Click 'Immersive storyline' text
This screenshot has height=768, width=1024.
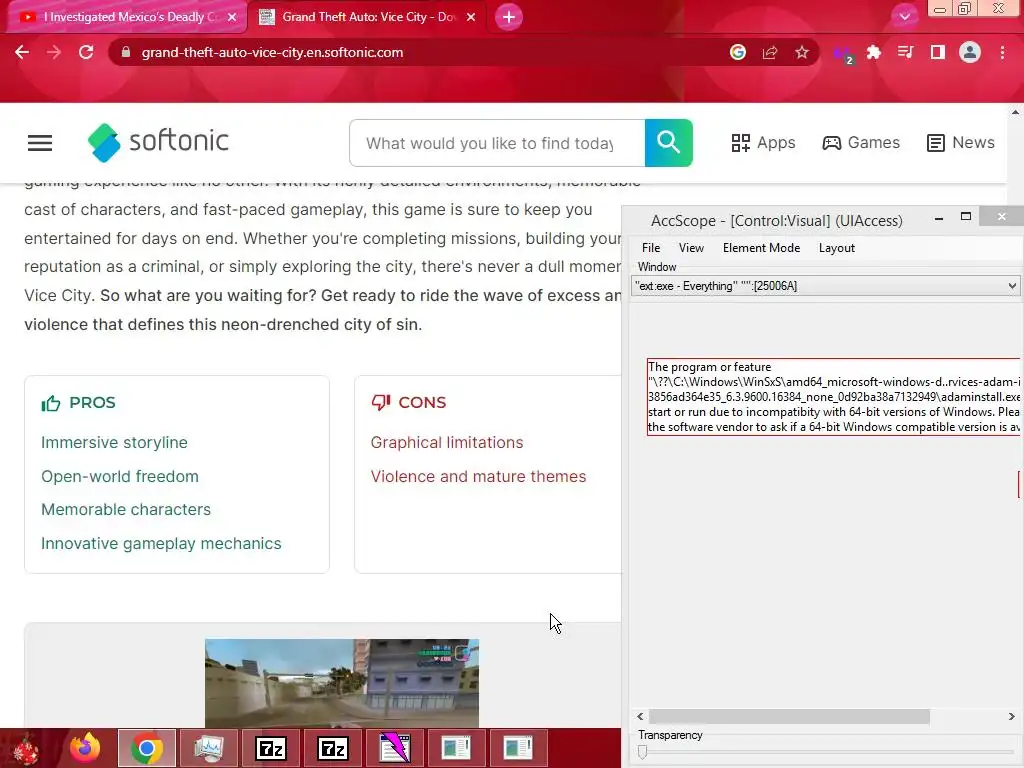(114, 442)
